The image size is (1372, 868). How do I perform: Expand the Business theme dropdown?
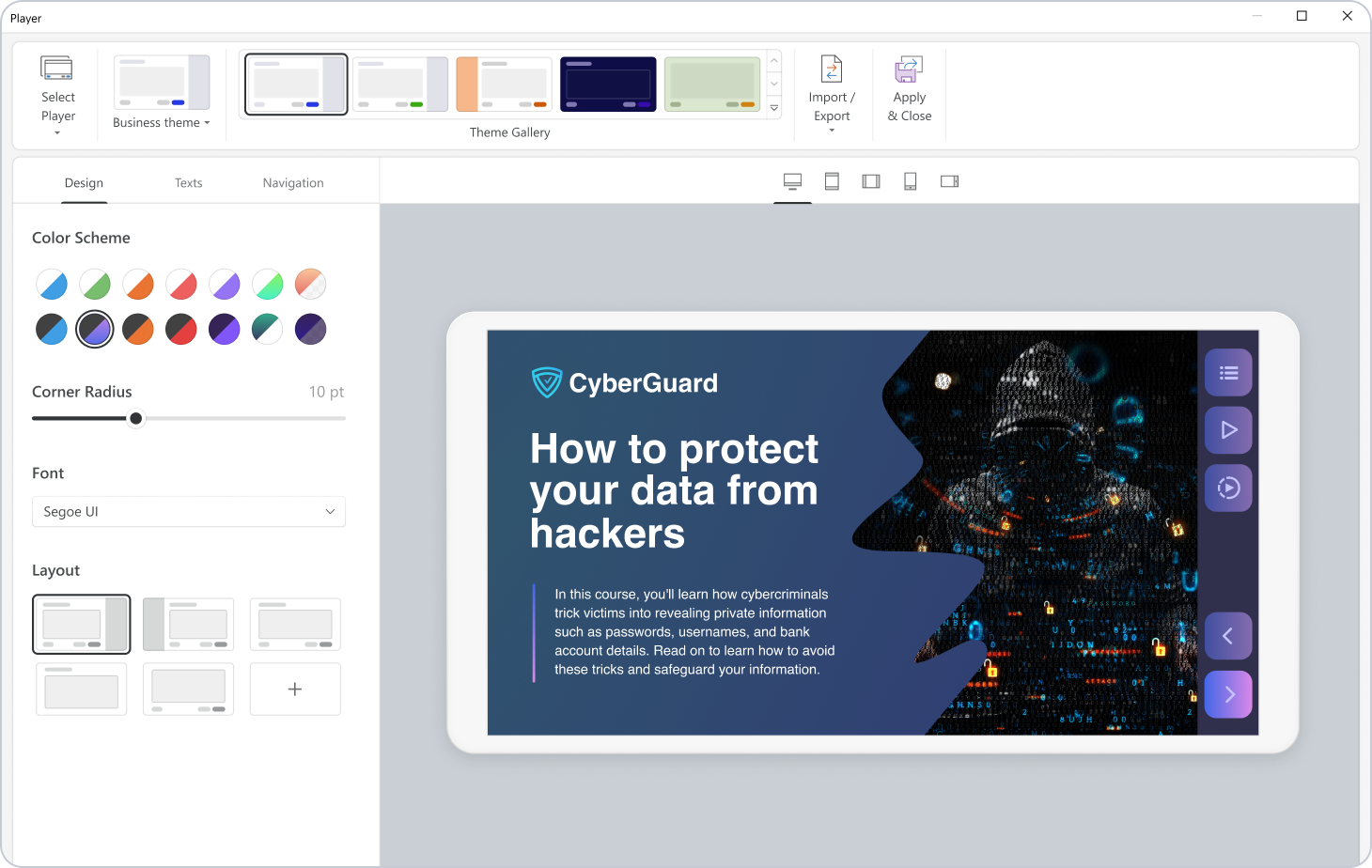162,122
